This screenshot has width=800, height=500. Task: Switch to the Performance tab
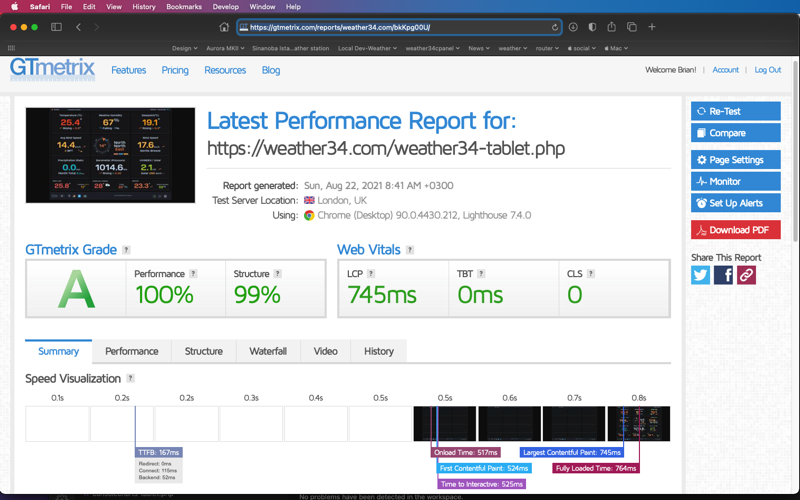pos(132,351)
